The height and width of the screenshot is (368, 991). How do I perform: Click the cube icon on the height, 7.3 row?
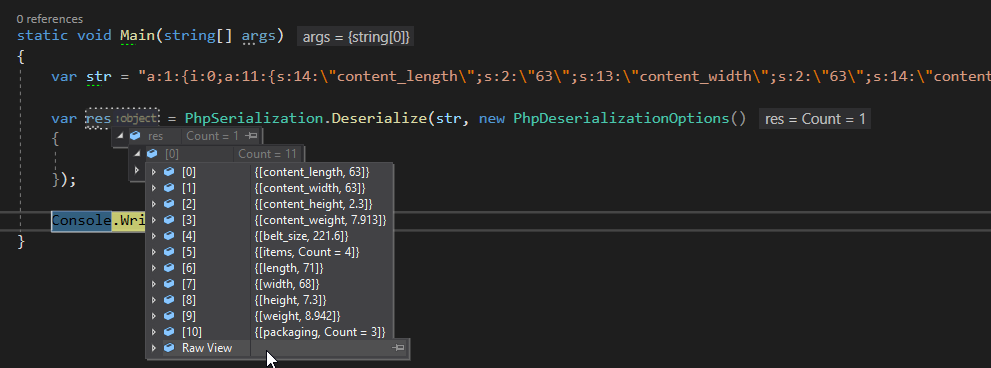(169, 300)
